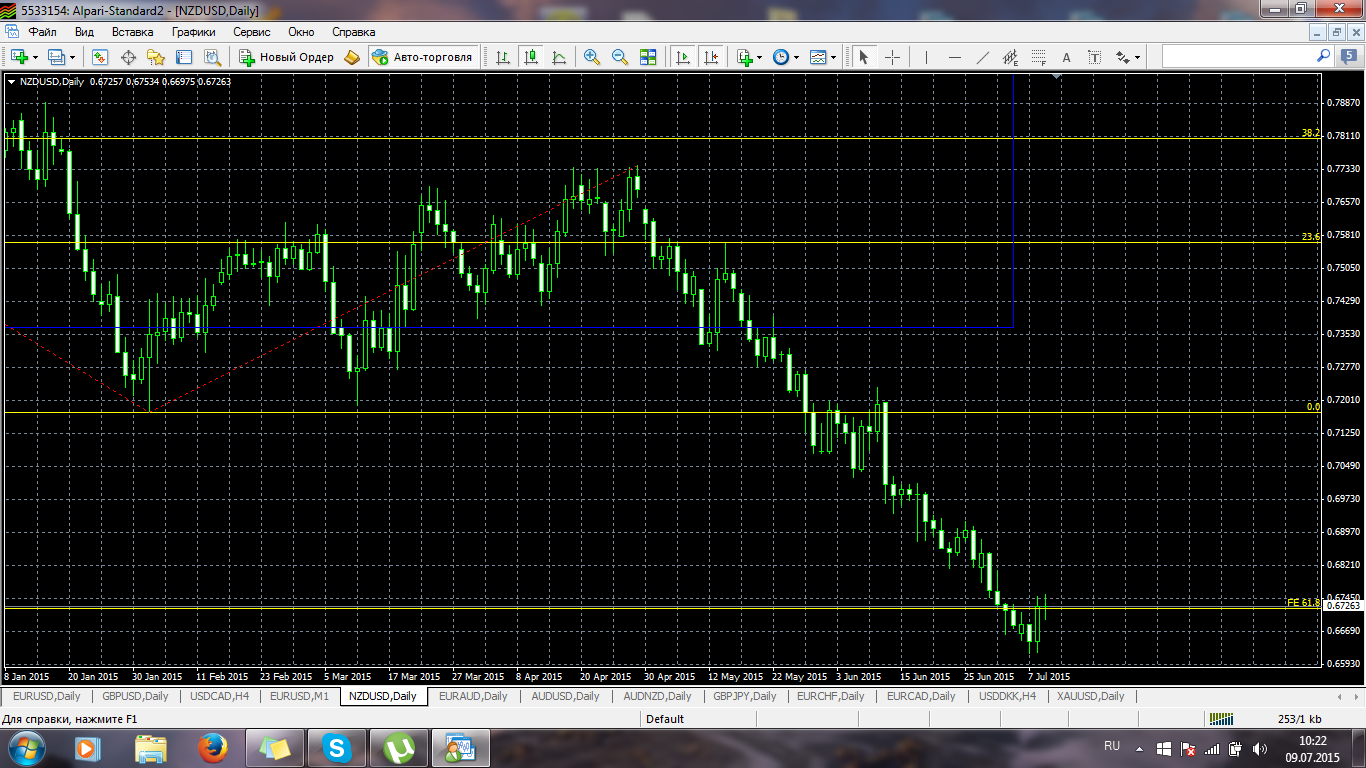Image resolution: width=1366 pixels, height=768 pixels.
Task: Select the horizontal line tool
Action: click(954, 57)
